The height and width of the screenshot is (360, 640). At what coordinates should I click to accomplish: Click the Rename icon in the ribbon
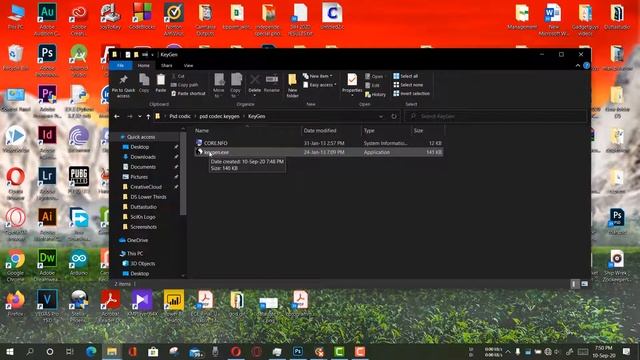click(x=271, y=84)
